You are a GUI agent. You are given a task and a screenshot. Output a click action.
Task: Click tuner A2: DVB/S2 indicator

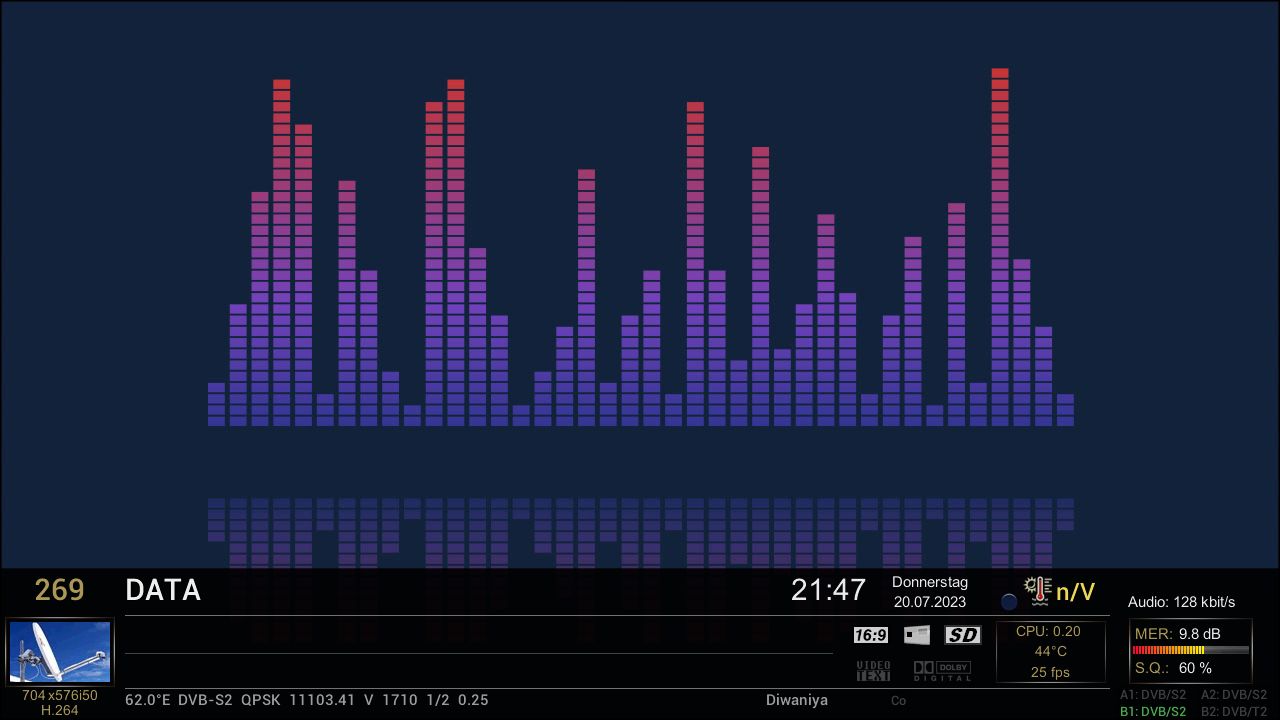[1234, 695]
